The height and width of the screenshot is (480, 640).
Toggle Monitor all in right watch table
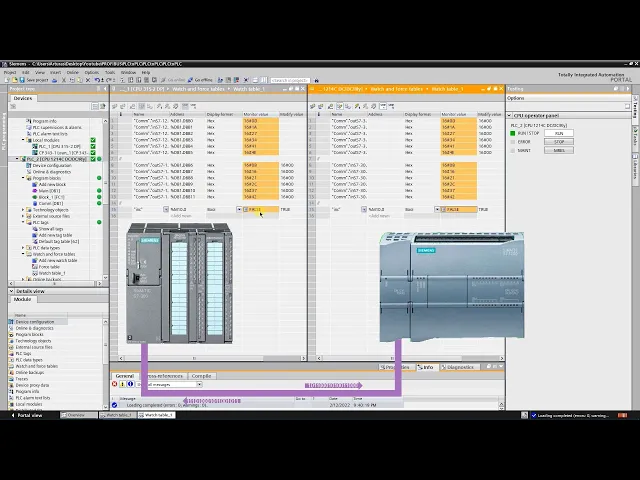[x=383, y=106]
